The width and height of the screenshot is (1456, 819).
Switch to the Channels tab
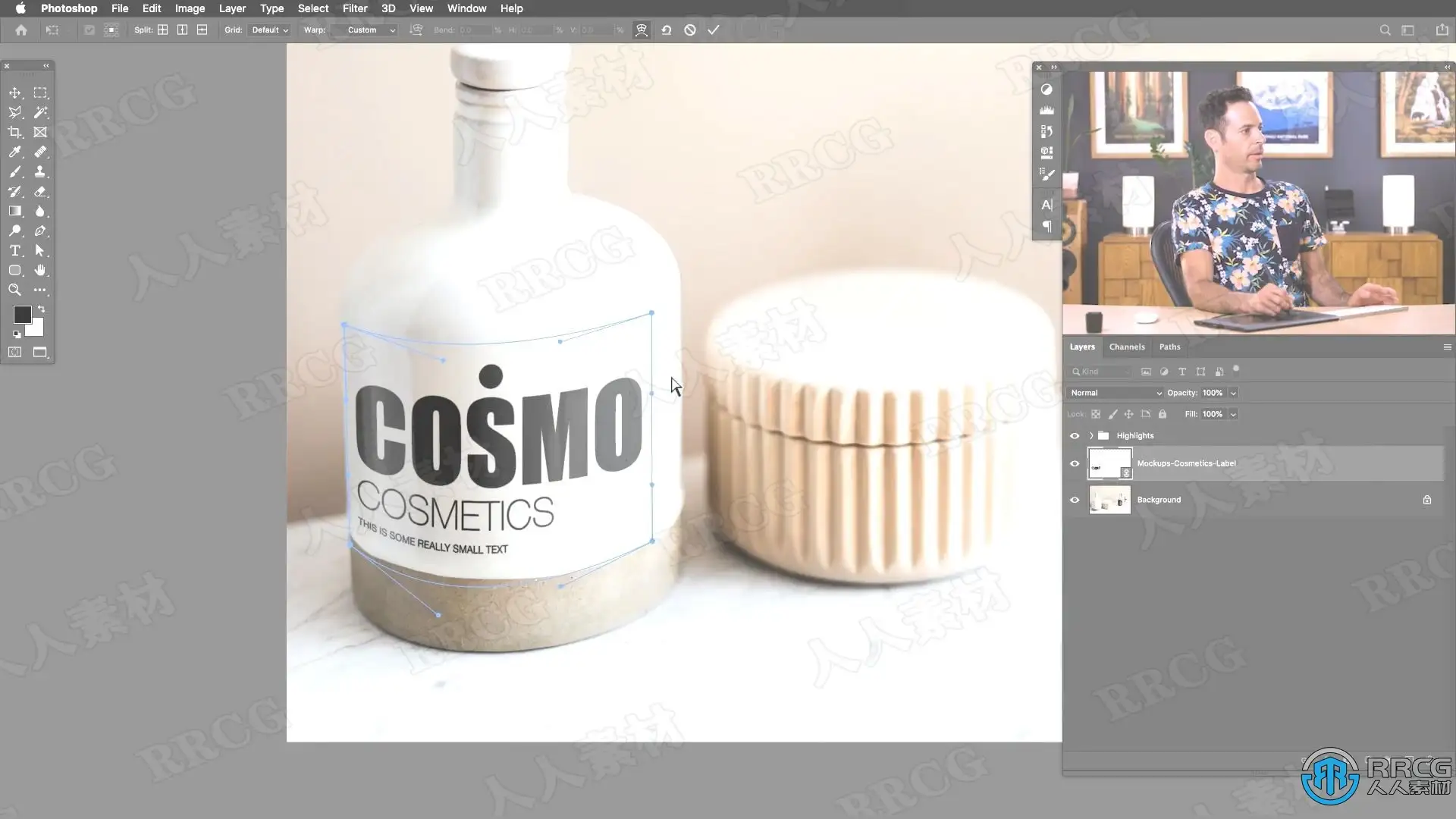[x=1126, y=347]
